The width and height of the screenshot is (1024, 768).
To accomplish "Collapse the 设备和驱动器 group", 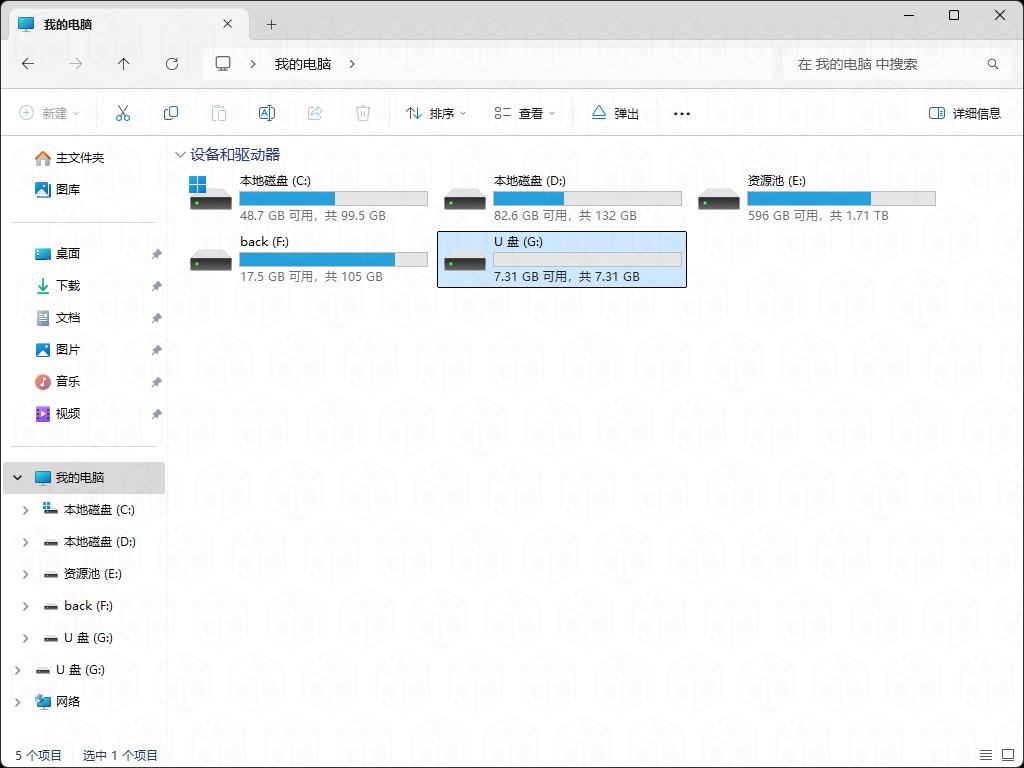I will pos(180,155).
